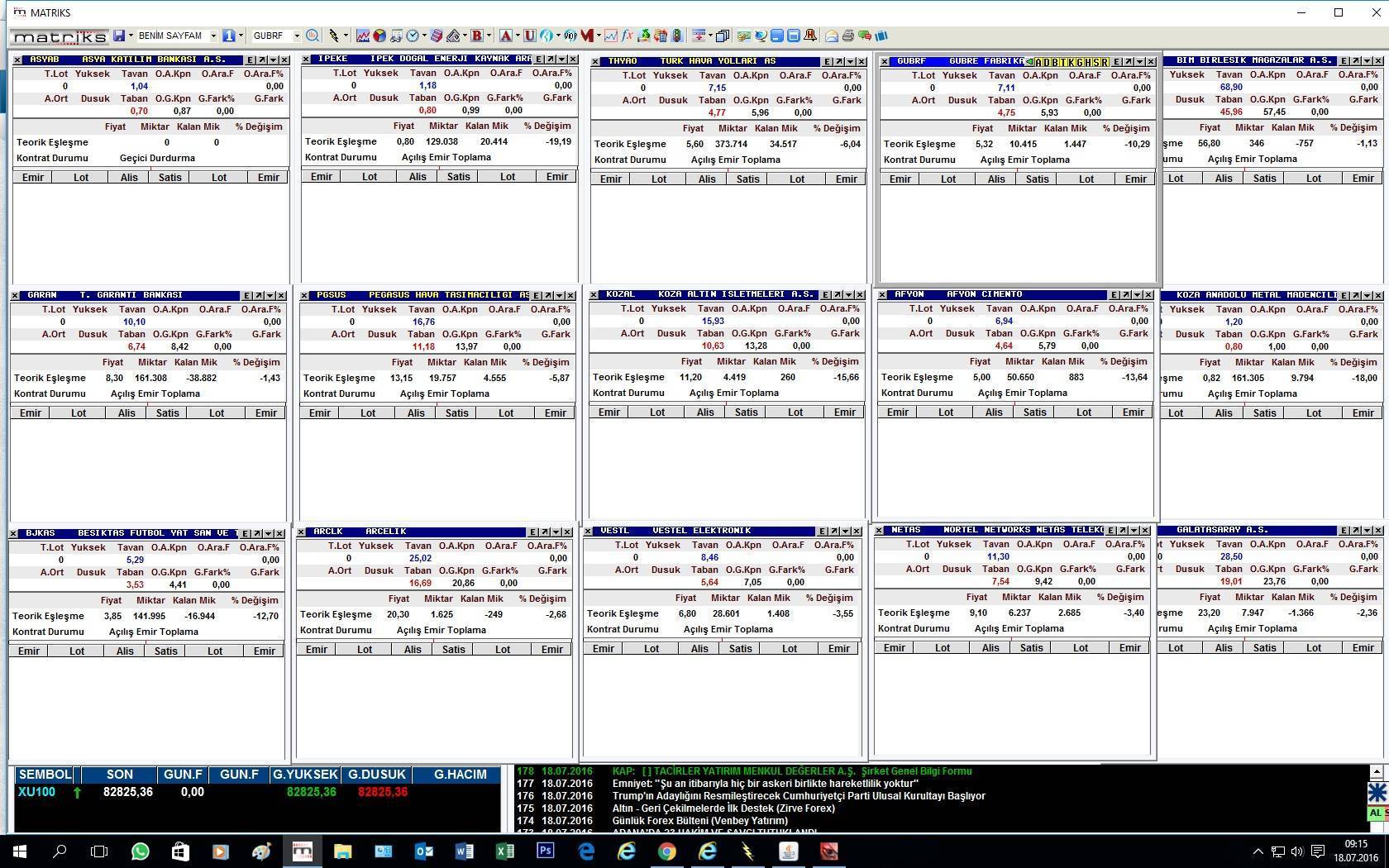Image resolution: width=1389 pixels, height=868 pixels.
Task: Click the Alis header in ASYAB panel
Action: coord(129,177)
